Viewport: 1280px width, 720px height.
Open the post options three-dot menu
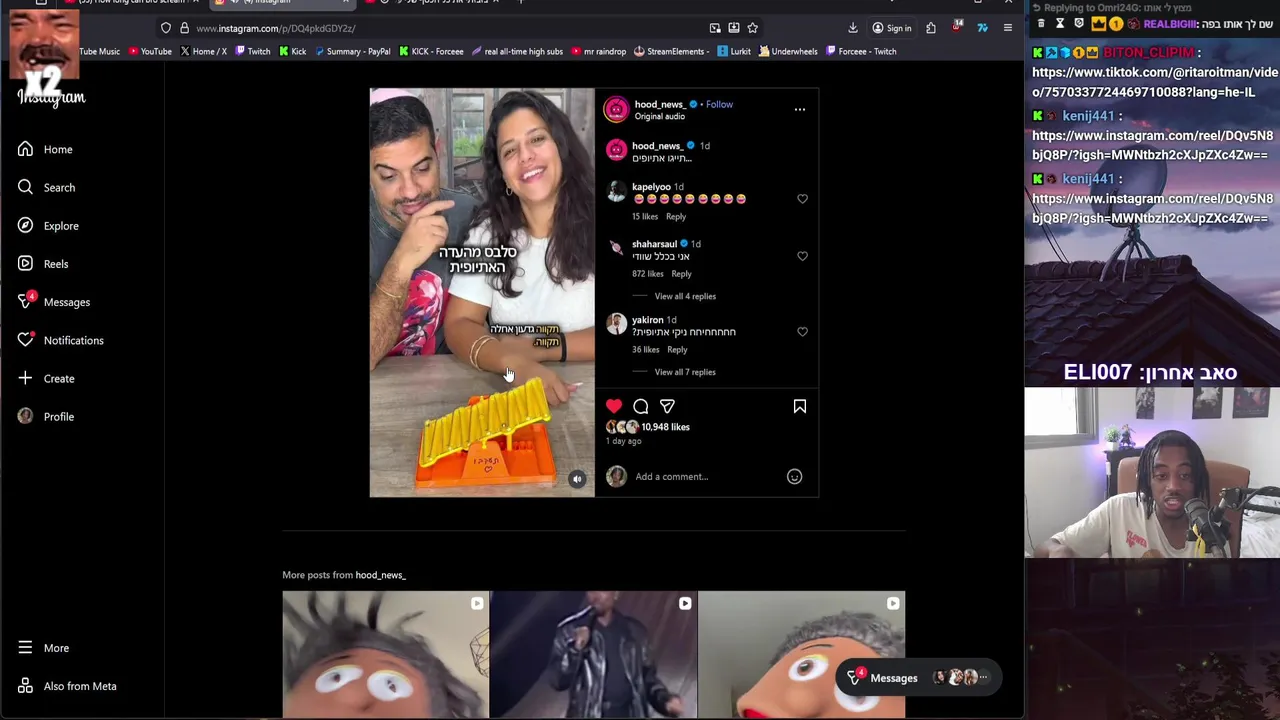(x=800, y=109)
